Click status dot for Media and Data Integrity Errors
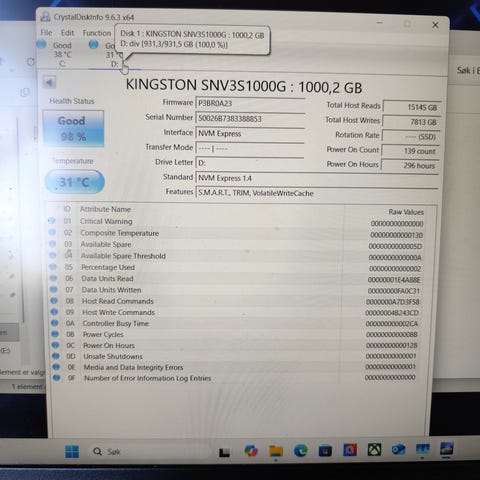 (x=56, y=367)
